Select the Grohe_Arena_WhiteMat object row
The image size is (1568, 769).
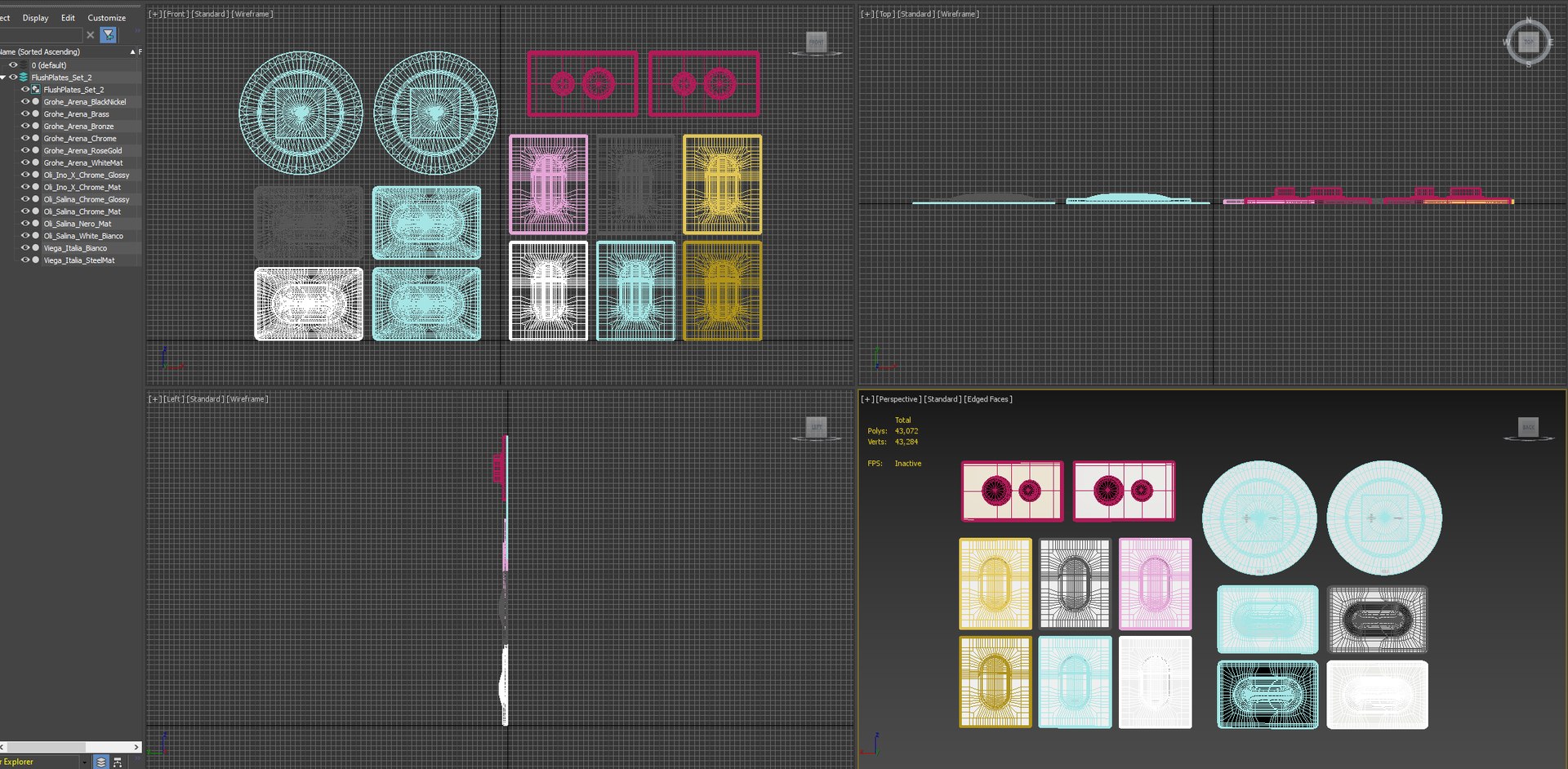83,163
